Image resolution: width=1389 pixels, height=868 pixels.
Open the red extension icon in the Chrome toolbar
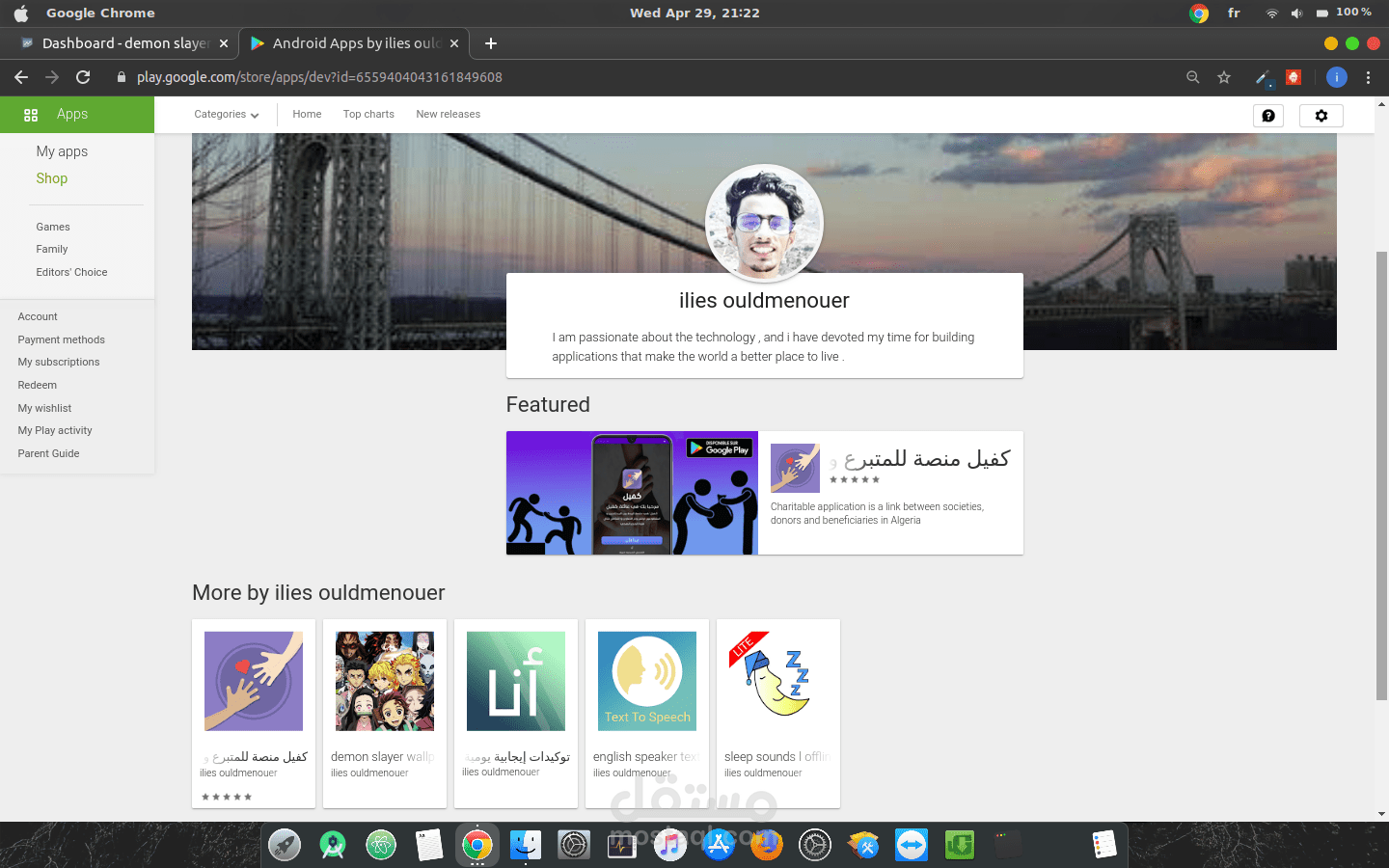pos(1294,77)
